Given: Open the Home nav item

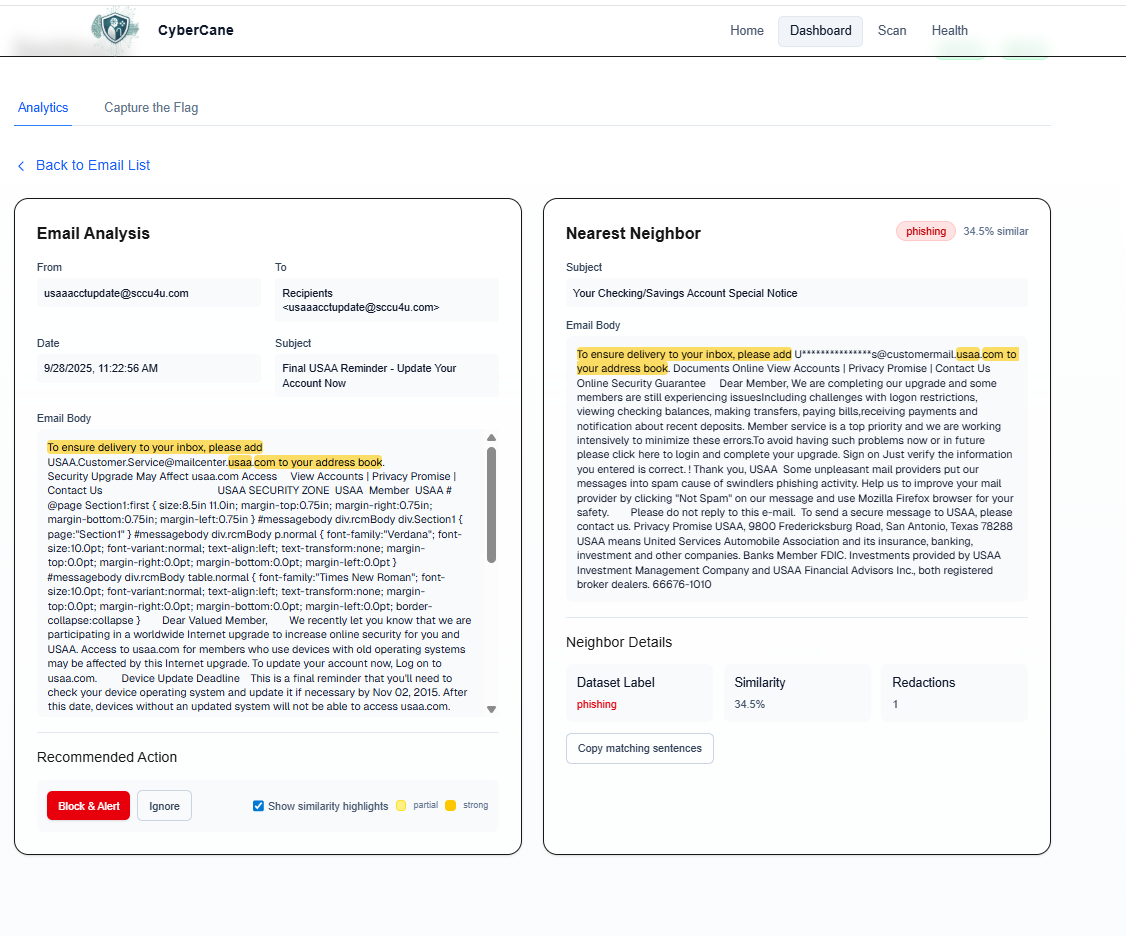Looking at the screenshot, I should [746, 31].
